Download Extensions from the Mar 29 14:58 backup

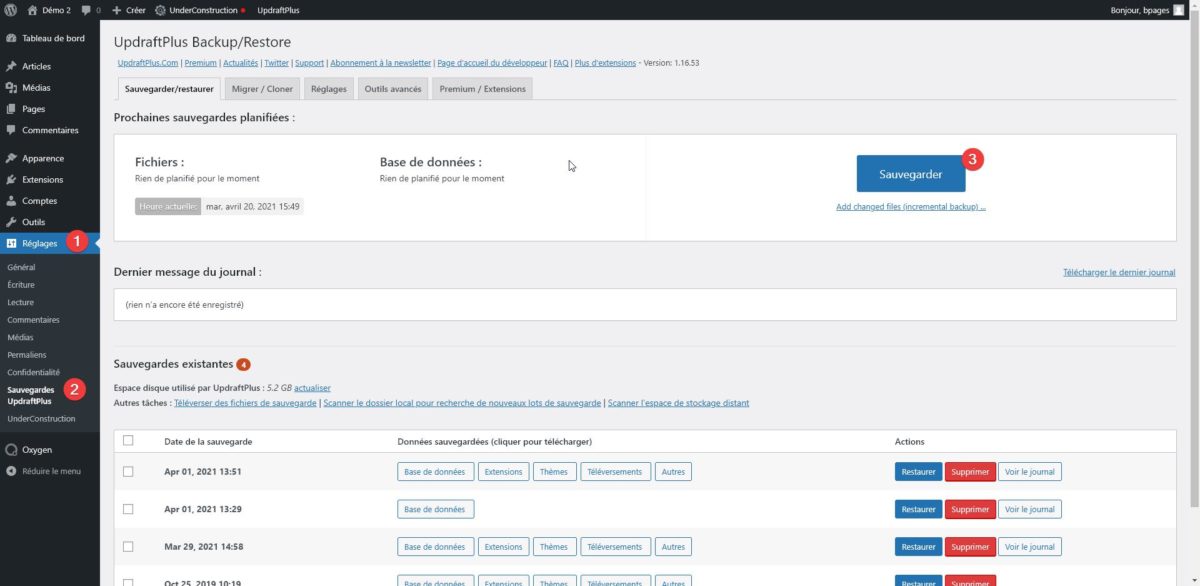click(x=503, y=547)
